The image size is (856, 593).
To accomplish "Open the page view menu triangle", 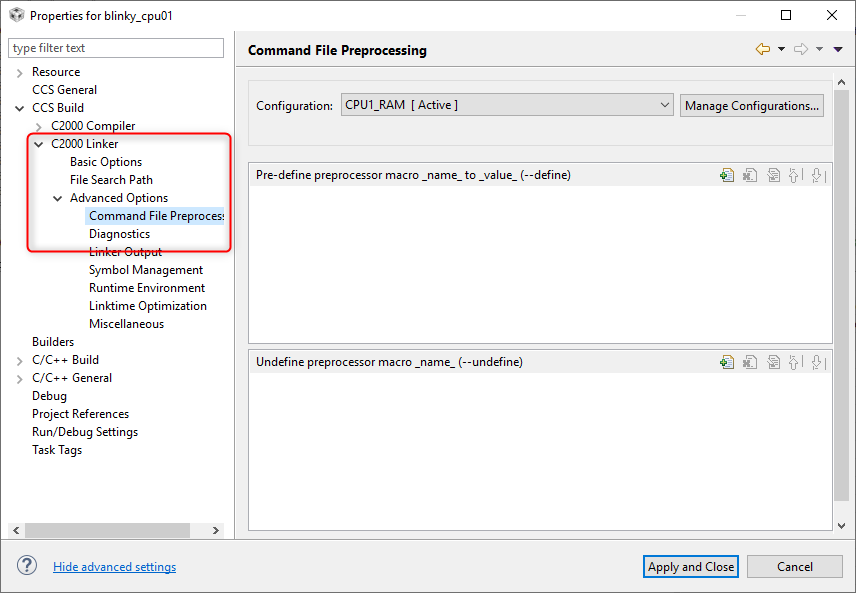I will 837,49.
